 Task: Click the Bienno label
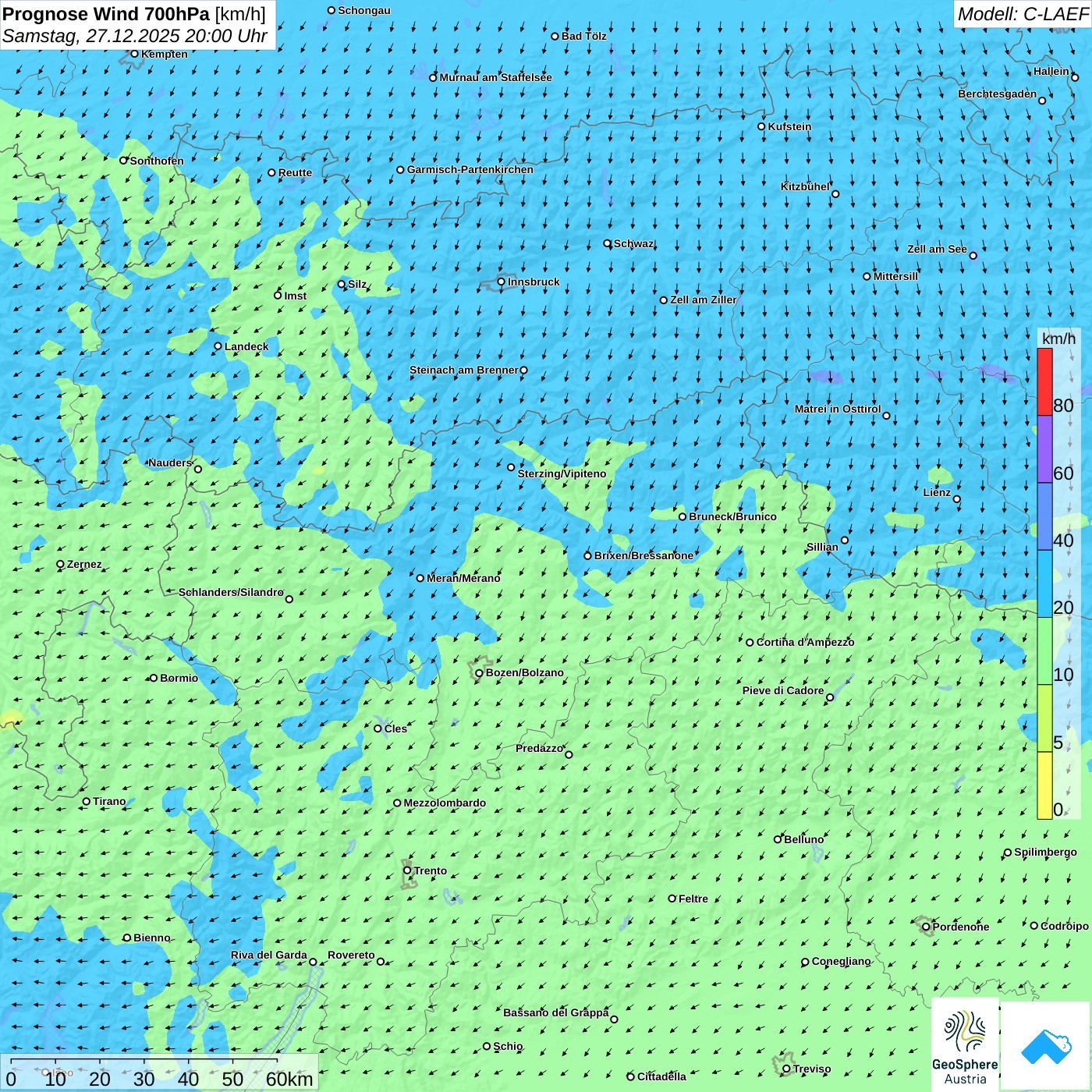[x=151, y=938]
